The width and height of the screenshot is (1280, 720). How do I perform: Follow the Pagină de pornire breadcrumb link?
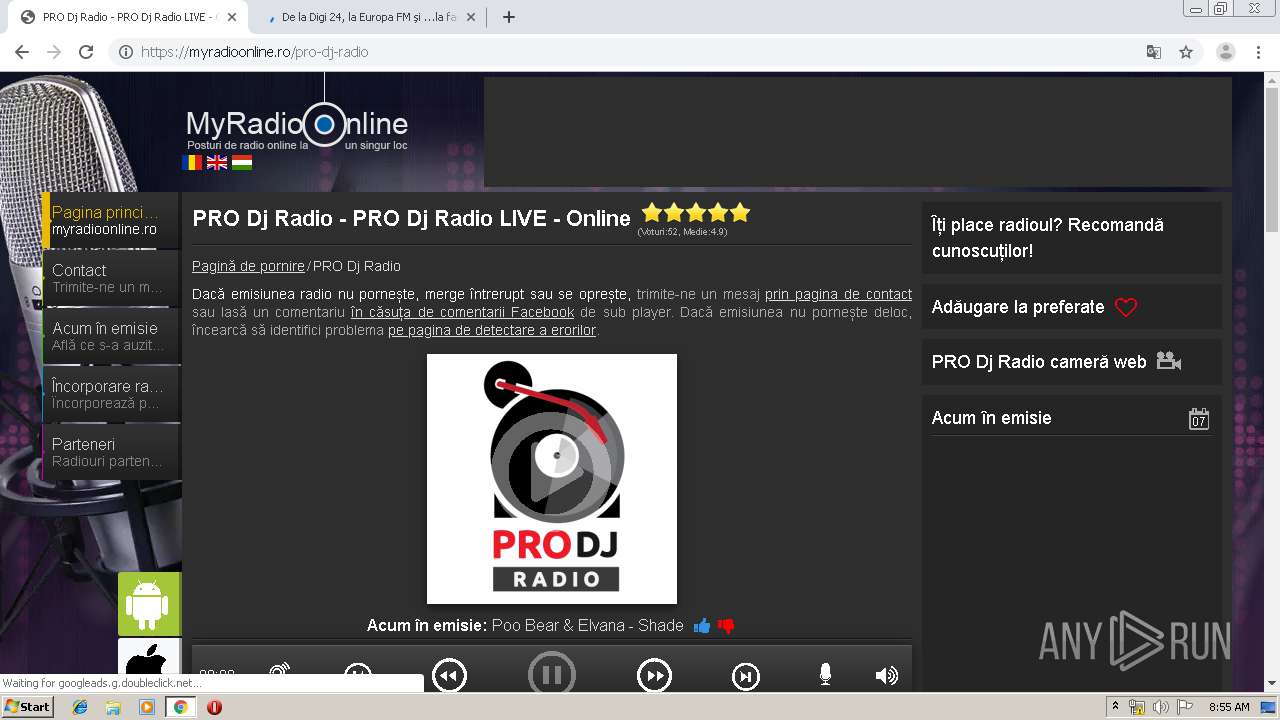pos(248,266)
